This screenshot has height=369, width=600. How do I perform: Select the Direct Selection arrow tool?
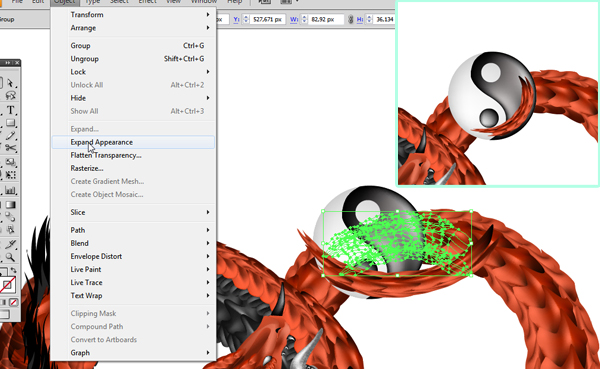pos(10,83)
